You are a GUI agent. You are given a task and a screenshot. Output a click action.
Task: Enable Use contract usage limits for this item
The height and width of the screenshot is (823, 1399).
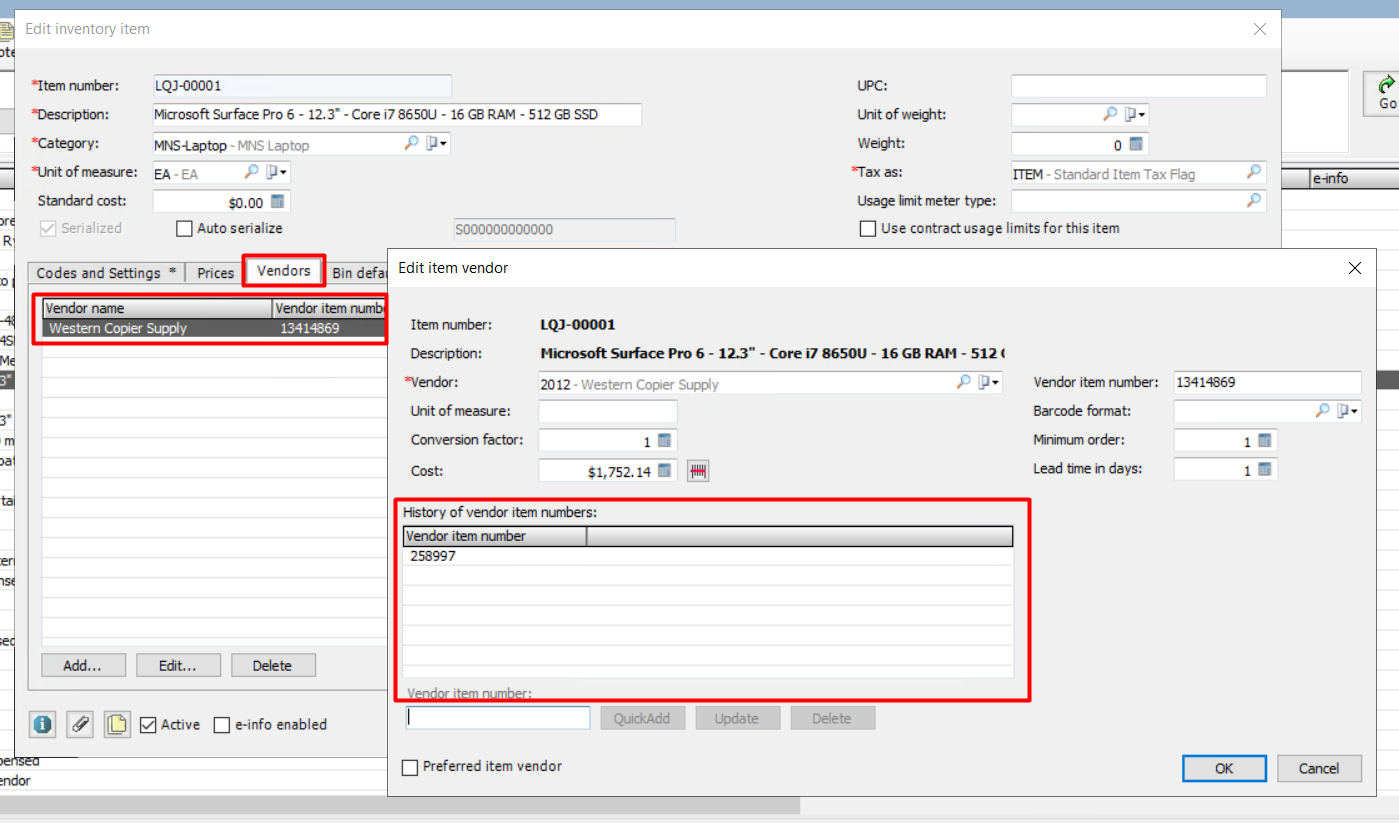(868, 229)
